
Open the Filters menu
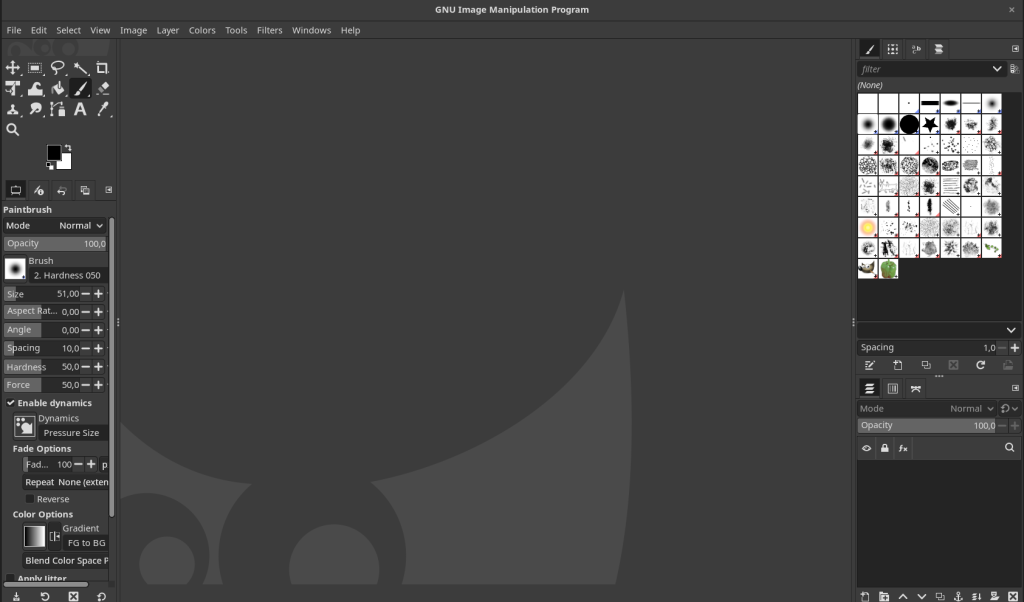coord(269,30)
